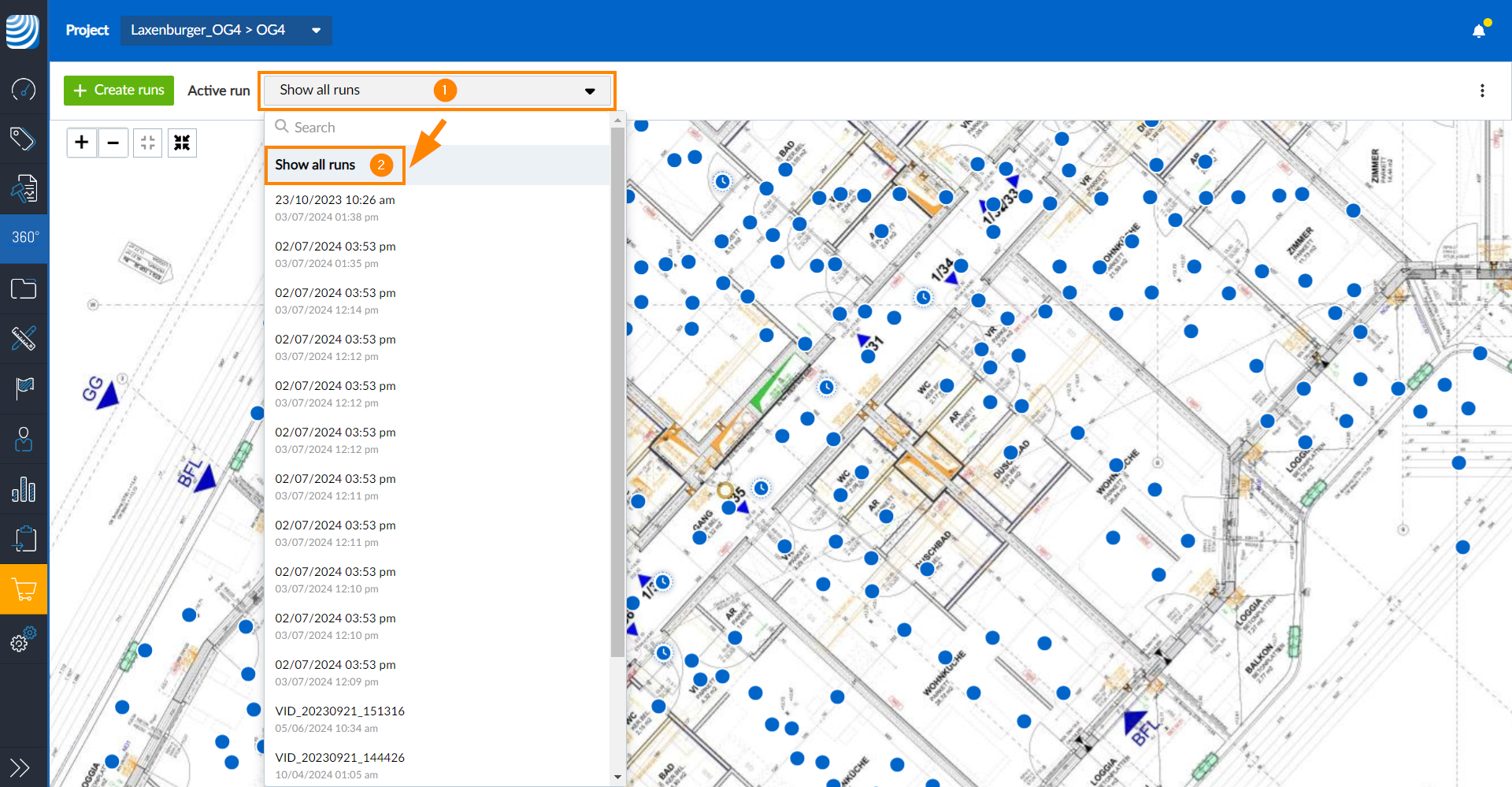Click the zoom in plus button
Screen dimensions: 1512x787
pyautogui.click(x=82, y=143)
